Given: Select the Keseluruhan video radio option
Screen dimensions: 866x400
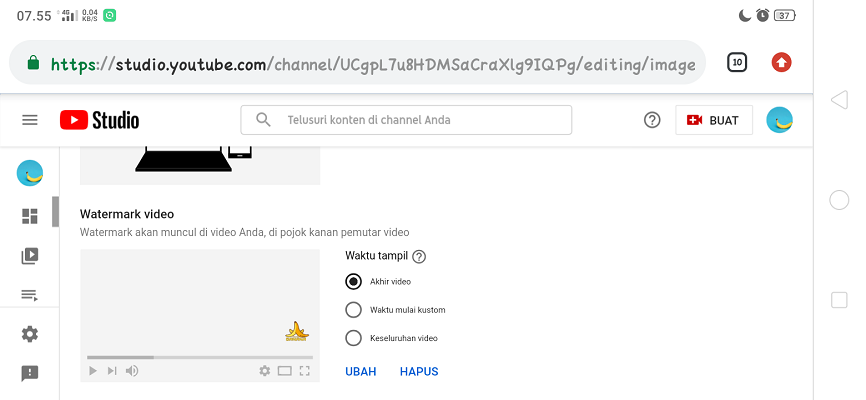Looking at the screenshot, I should 353,338.
